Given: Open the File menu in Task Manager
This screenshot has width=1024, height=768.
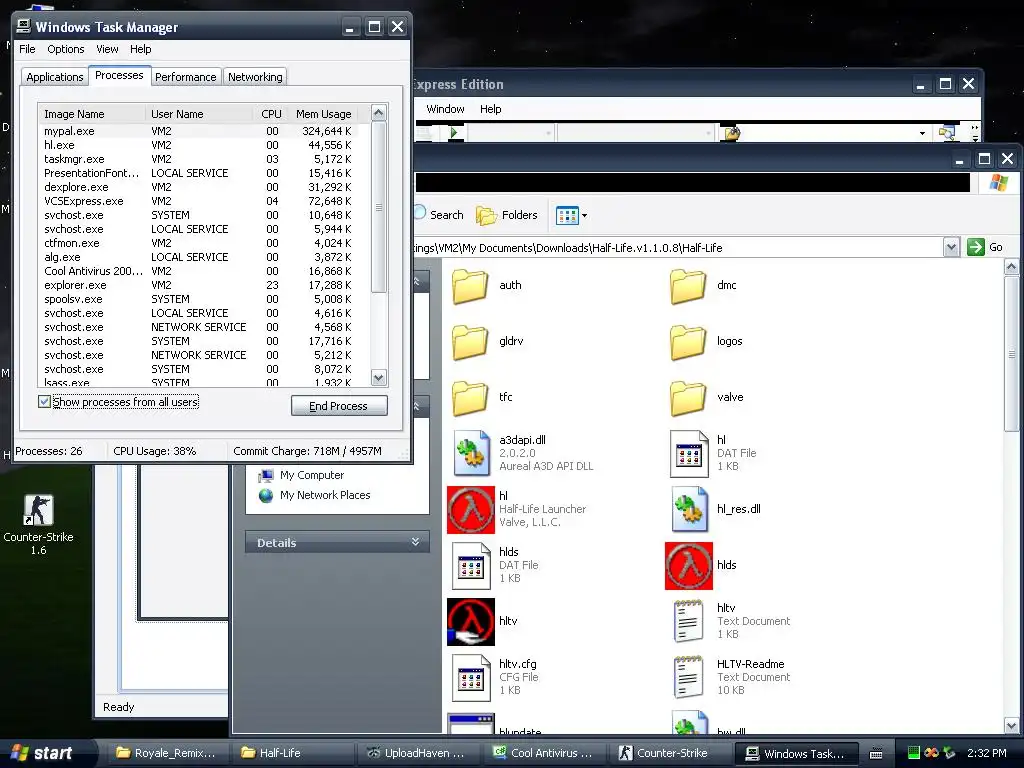Looking at the screenshot, I should coord(27,49).
